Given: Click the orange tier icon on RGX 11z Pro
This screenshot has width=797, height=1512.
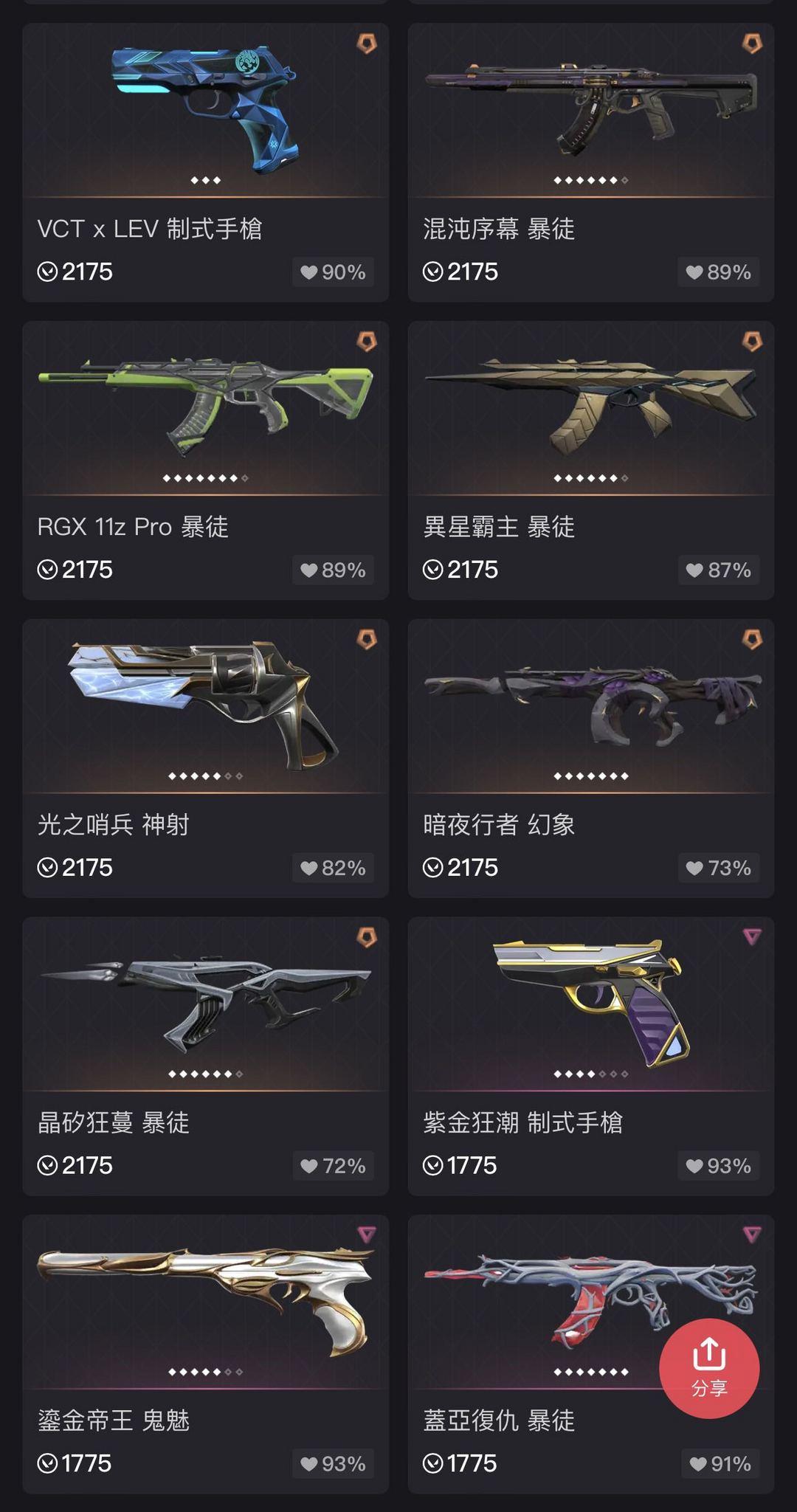Looking at the screenshot, I should coord(367,342).
